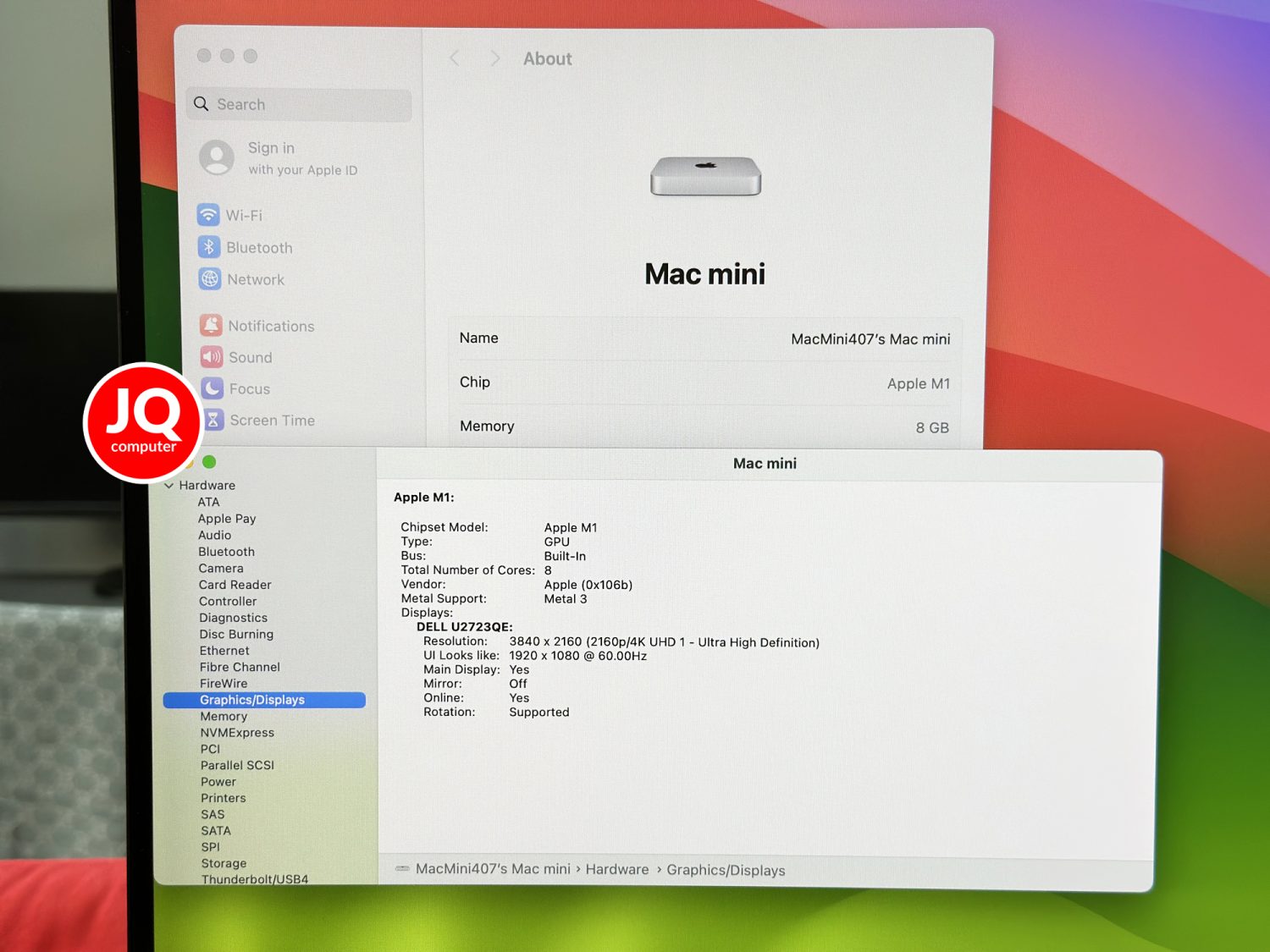Click the name MacMini407's Mac mini
The image size is (1270, 952).
(x=870, y=338)
